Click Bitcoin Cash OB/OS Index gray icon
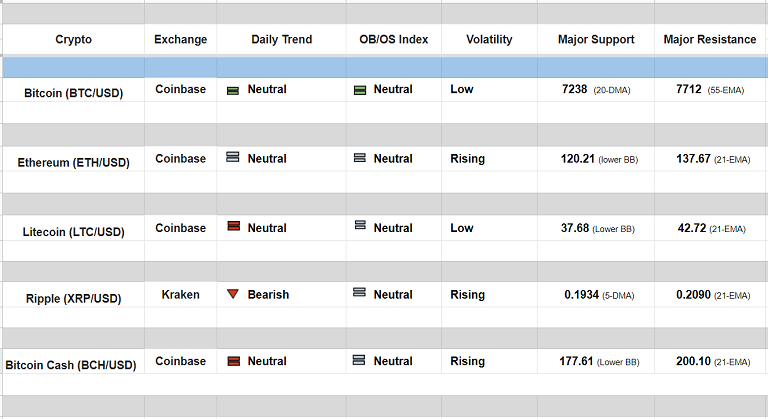The height and width of the screenshot is (419, 768). (360, 360)
